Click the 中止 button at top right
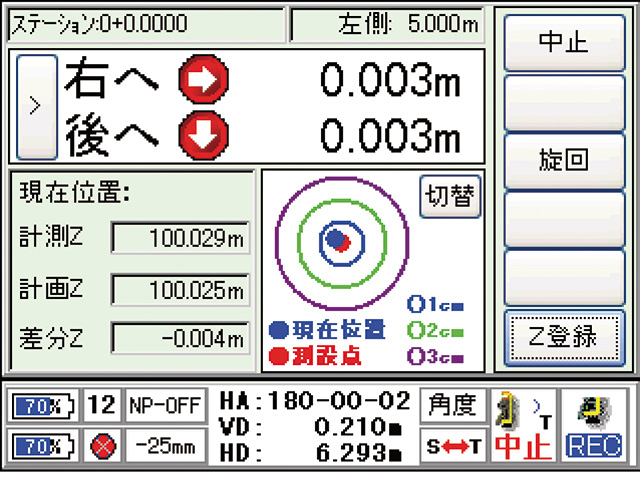 (x=564, y=43)
